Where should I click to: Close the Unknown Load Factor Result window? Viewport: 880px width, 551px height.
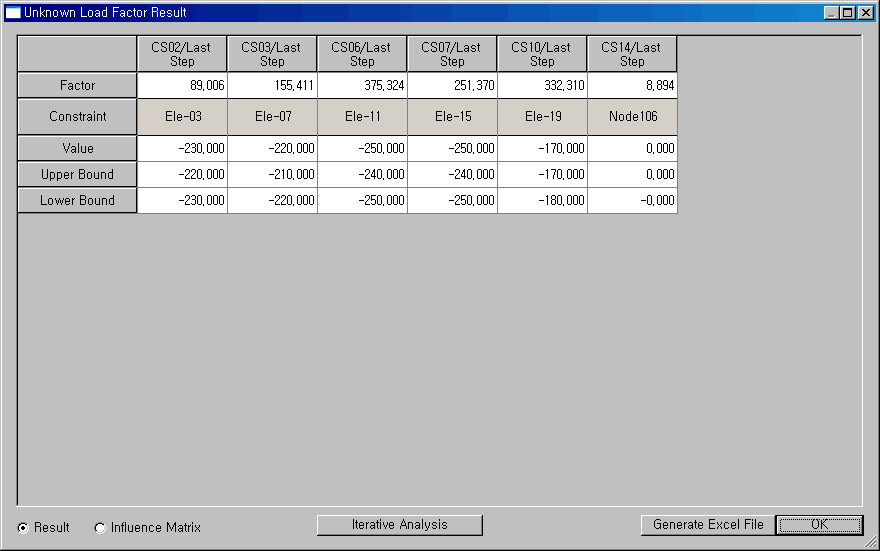pyautogui.click(x=865, y=13)
